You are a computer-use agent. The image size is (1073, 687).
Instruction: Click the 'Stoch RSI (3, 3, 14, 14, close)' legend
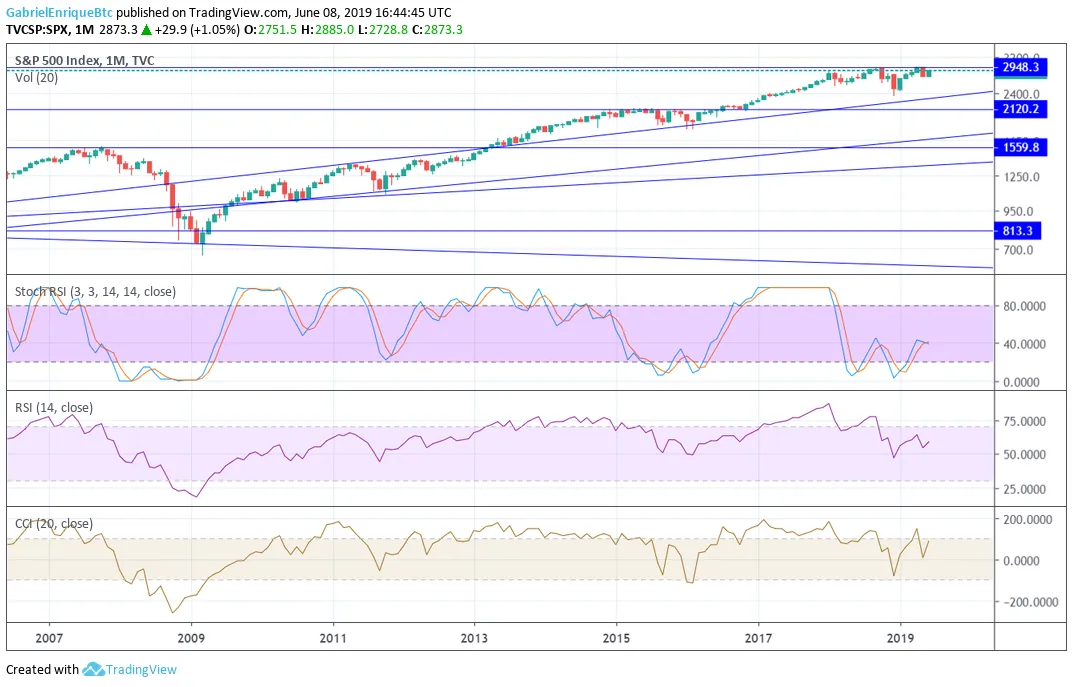point(95,291)
